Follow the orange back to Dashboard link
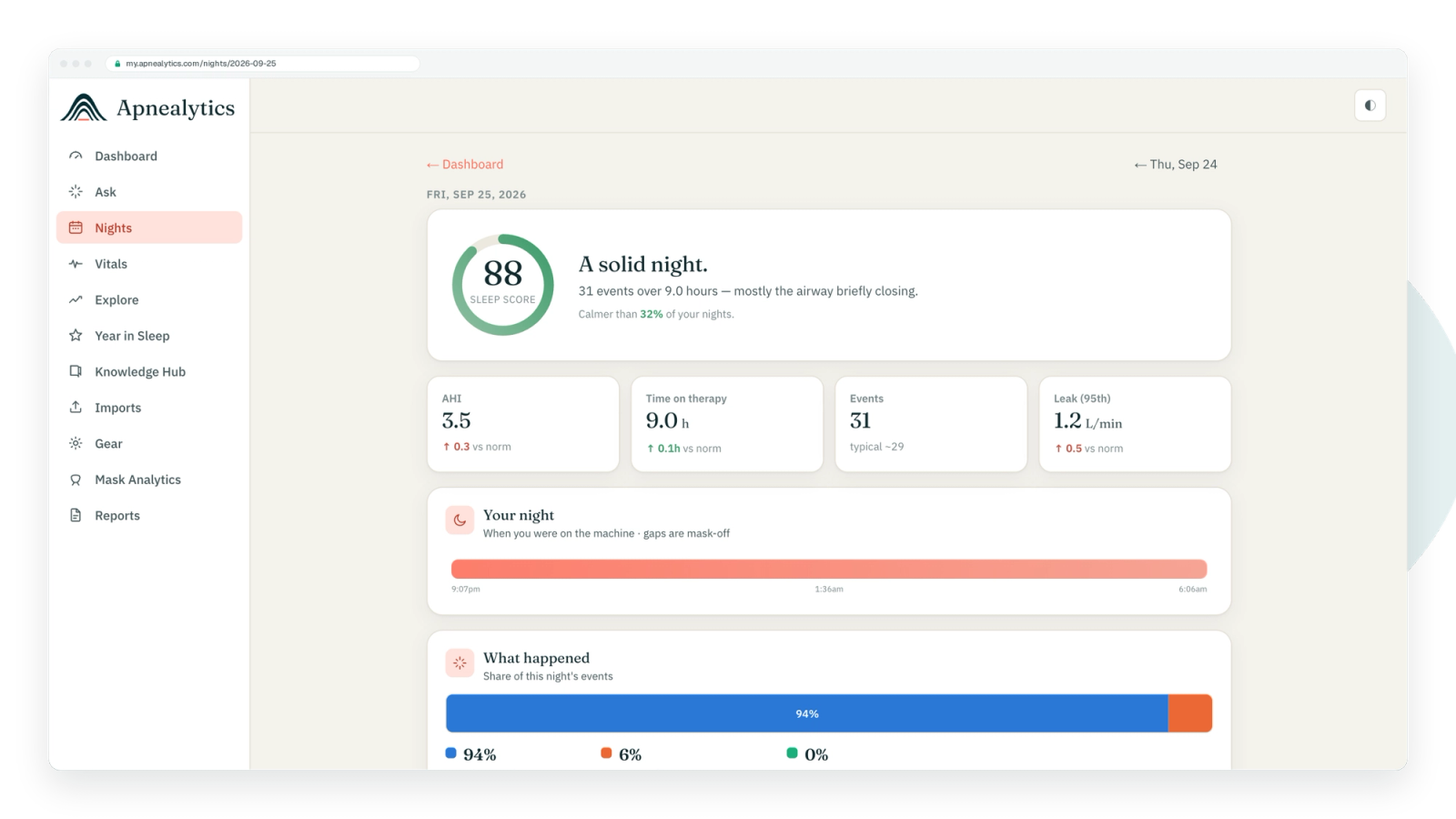This screenshot has height=819, width=1456. (465, 165)
